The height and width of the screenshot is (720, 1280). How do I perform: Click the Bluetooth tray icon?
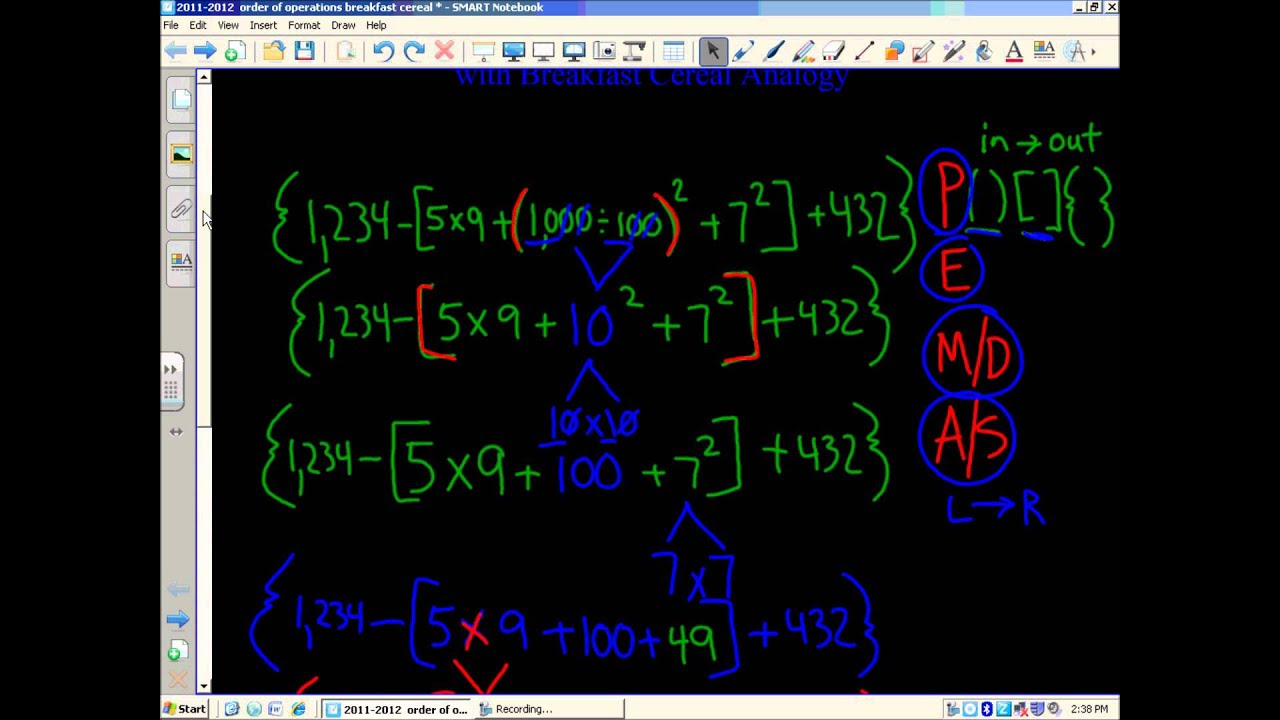click(x=985, y=709)
